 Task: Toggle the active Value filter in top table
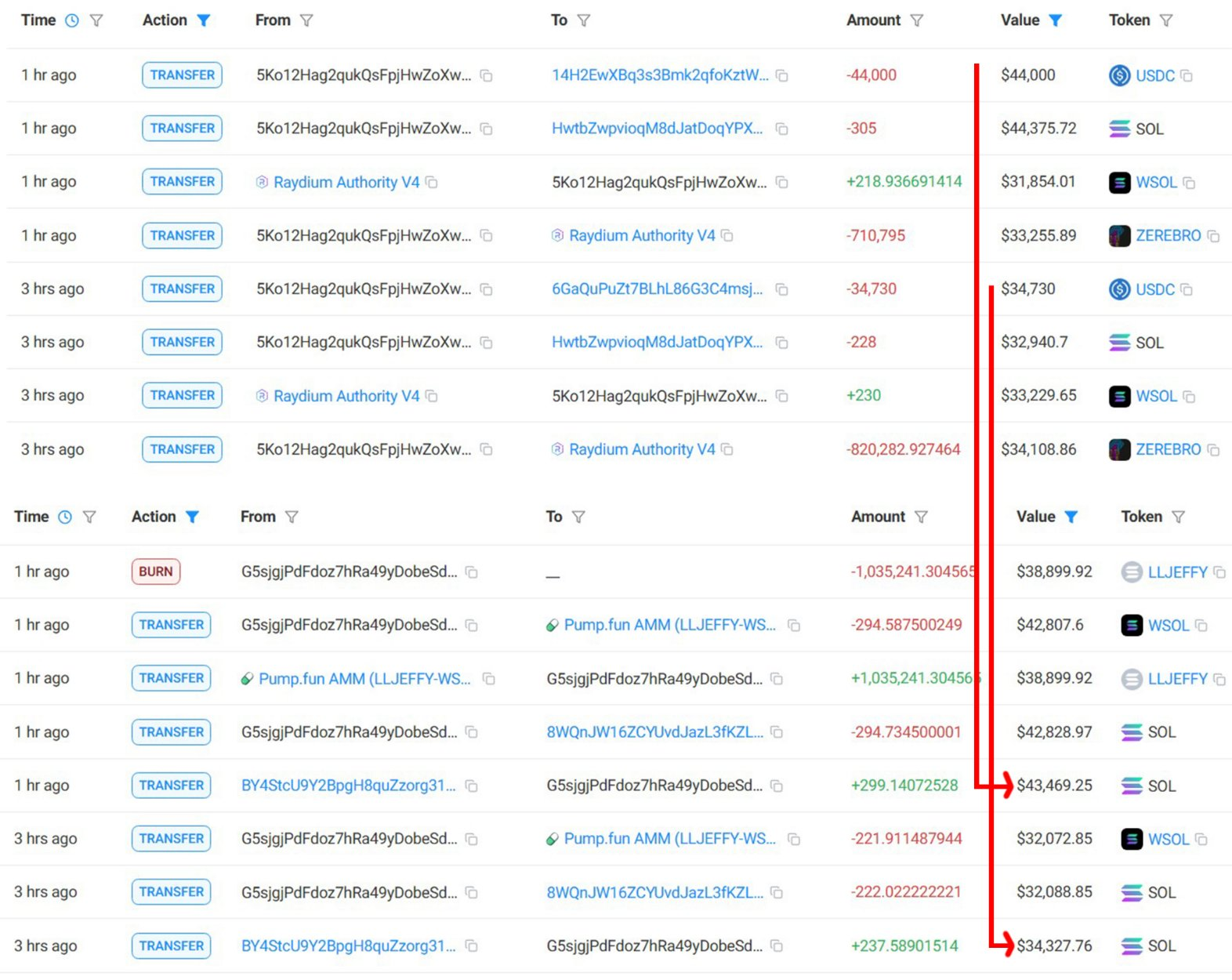(1056, 21)
